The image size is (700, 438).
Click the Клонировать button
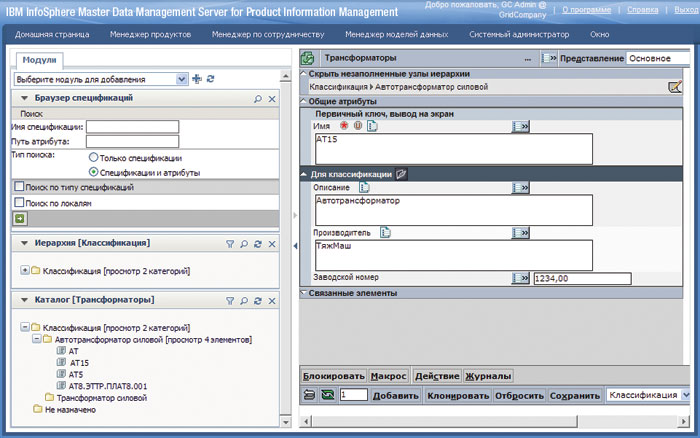click(458, 396)
